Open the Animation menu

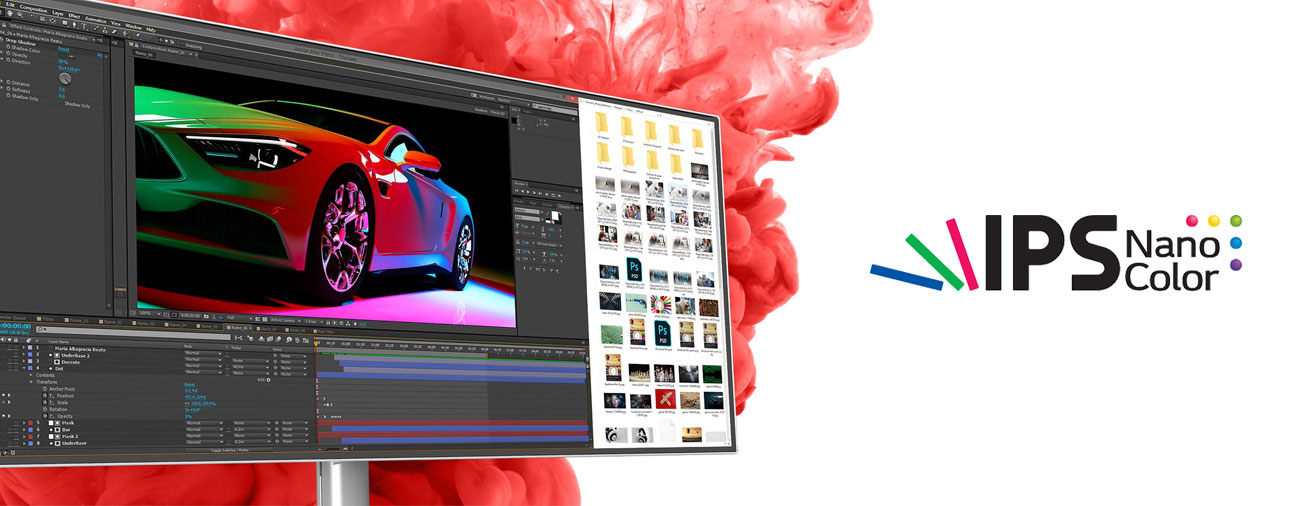(96, 19)
